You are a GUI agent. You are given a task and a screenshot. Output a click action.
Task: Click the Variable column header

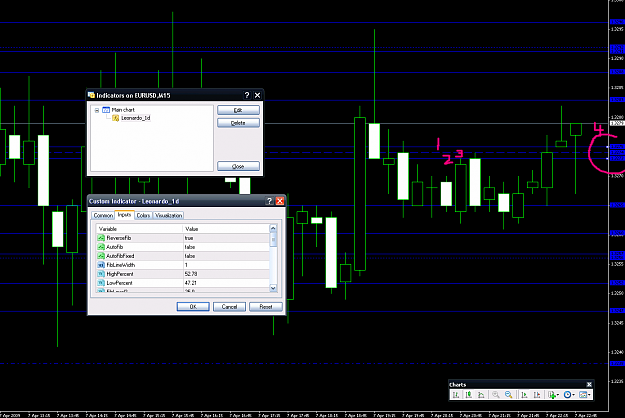(139, 229)
